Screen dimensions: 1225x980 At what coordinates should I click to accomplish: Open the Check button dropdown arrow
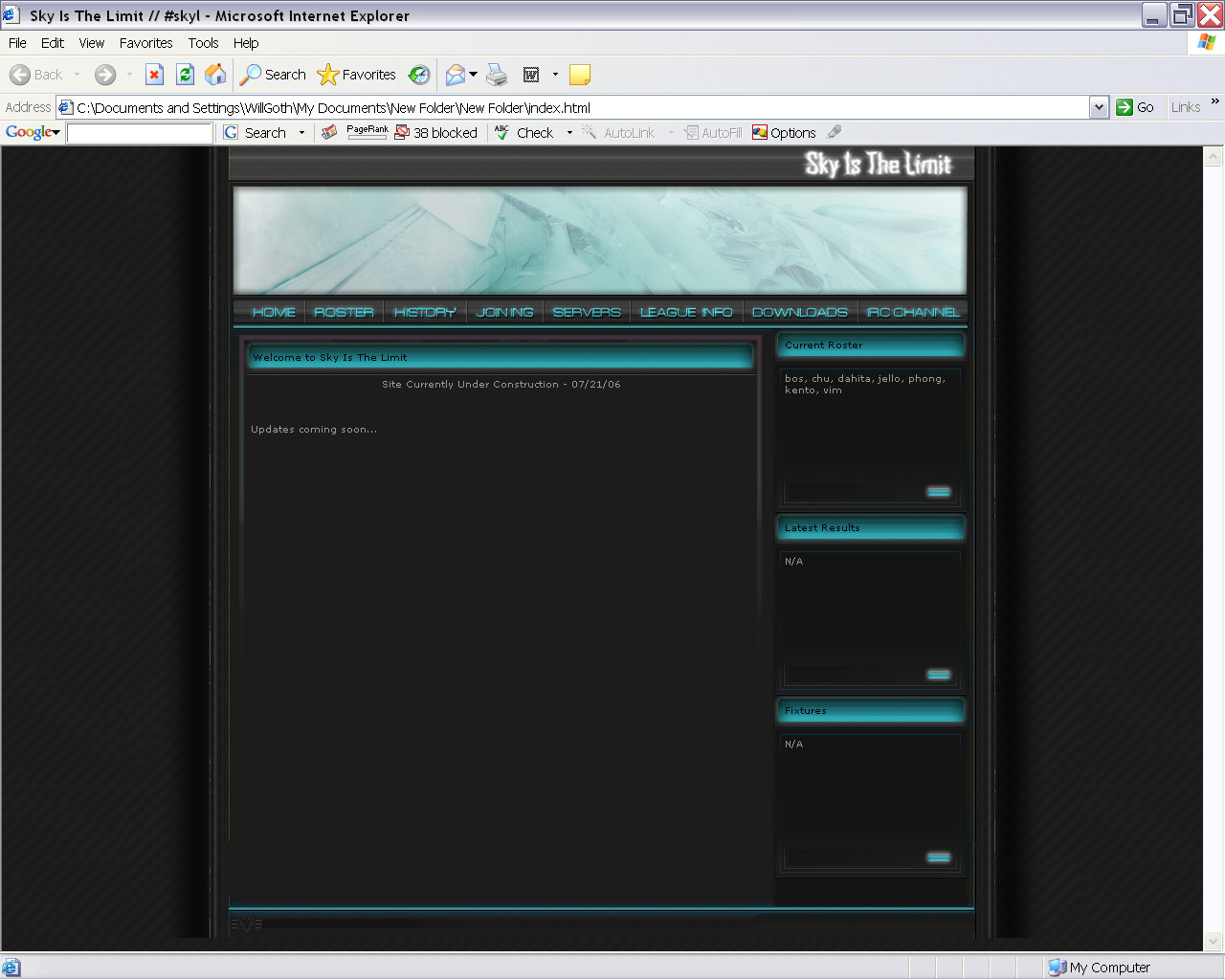(x=569, y=133)
